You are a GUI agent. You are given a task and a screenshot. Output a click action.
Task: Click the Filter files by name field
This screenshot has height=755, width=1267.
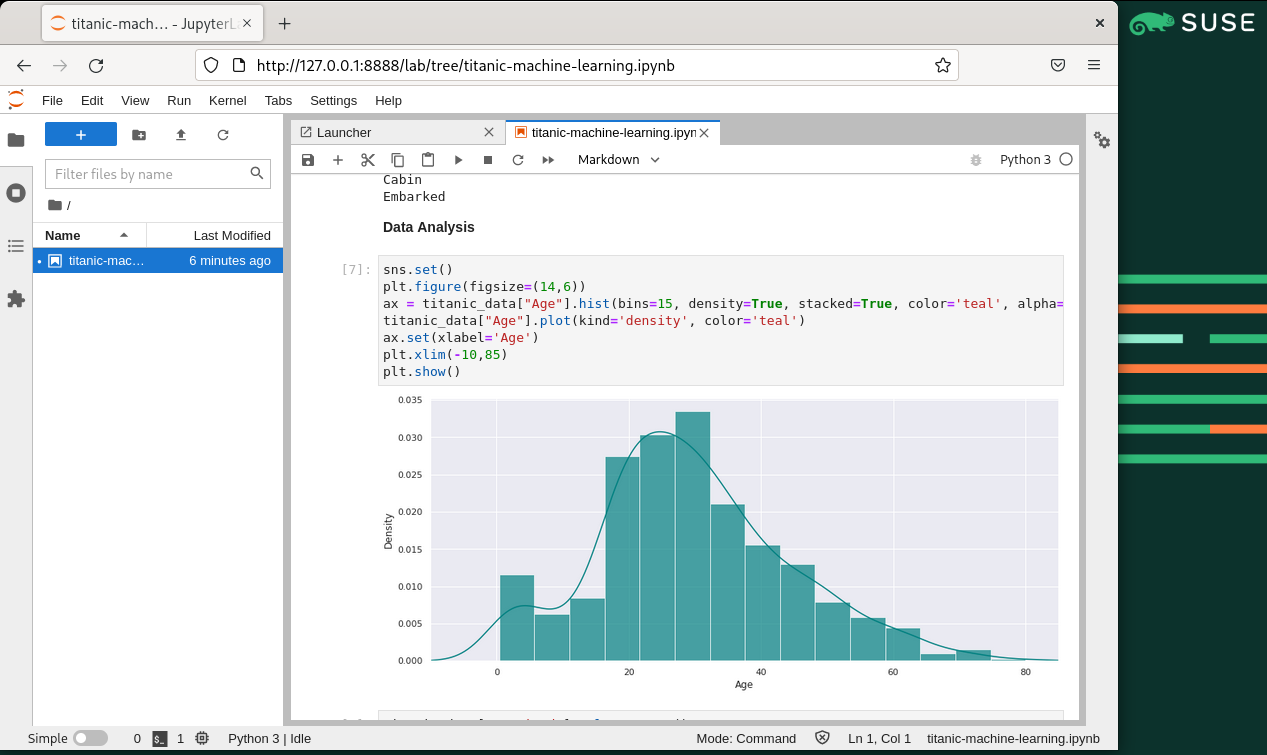point(148,174)
